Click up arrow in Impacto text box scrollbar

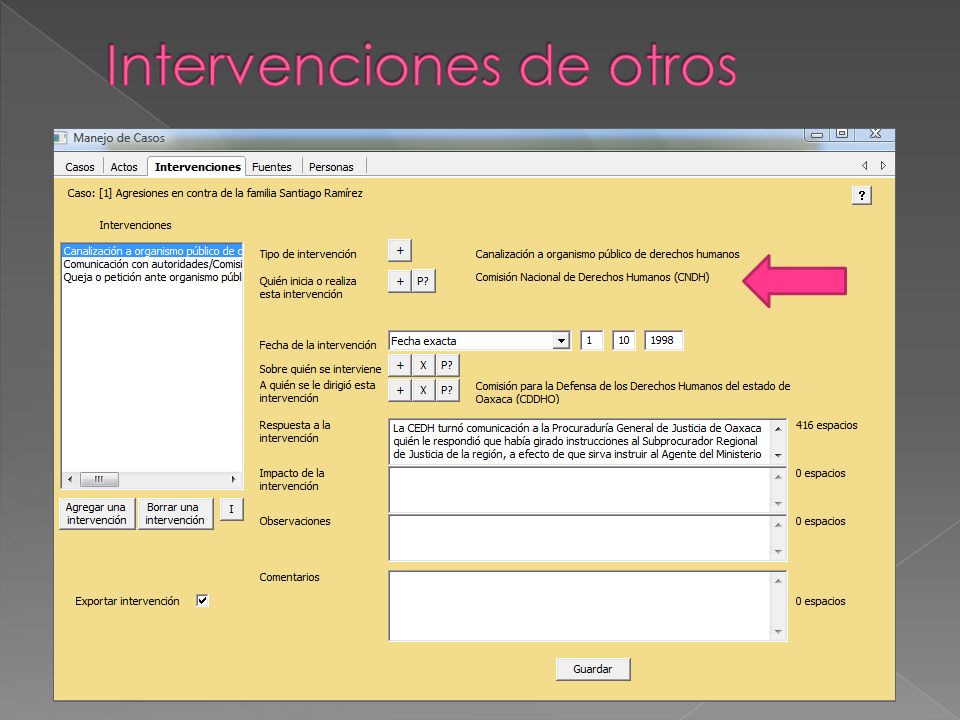coord(778,476)
